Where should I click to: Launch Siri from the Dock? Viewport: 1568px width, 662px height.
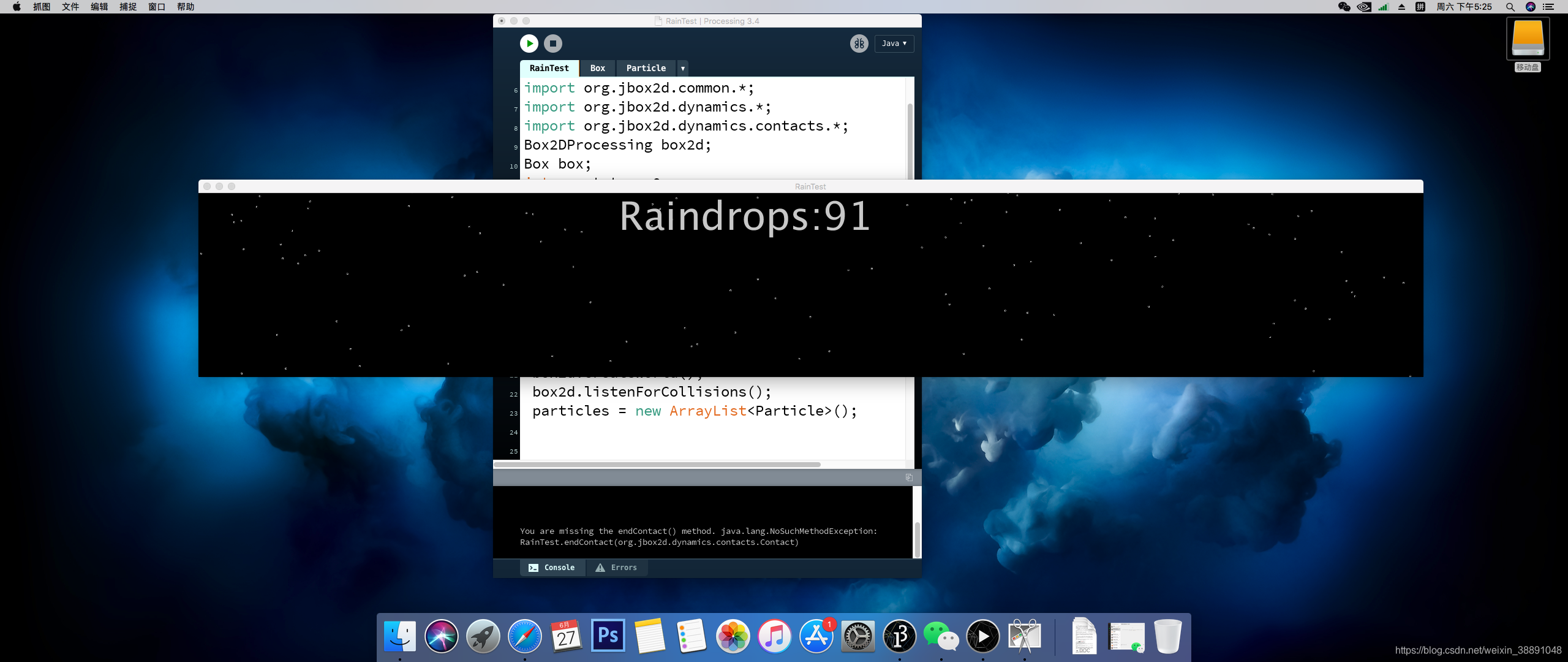(x=441, y=636)
